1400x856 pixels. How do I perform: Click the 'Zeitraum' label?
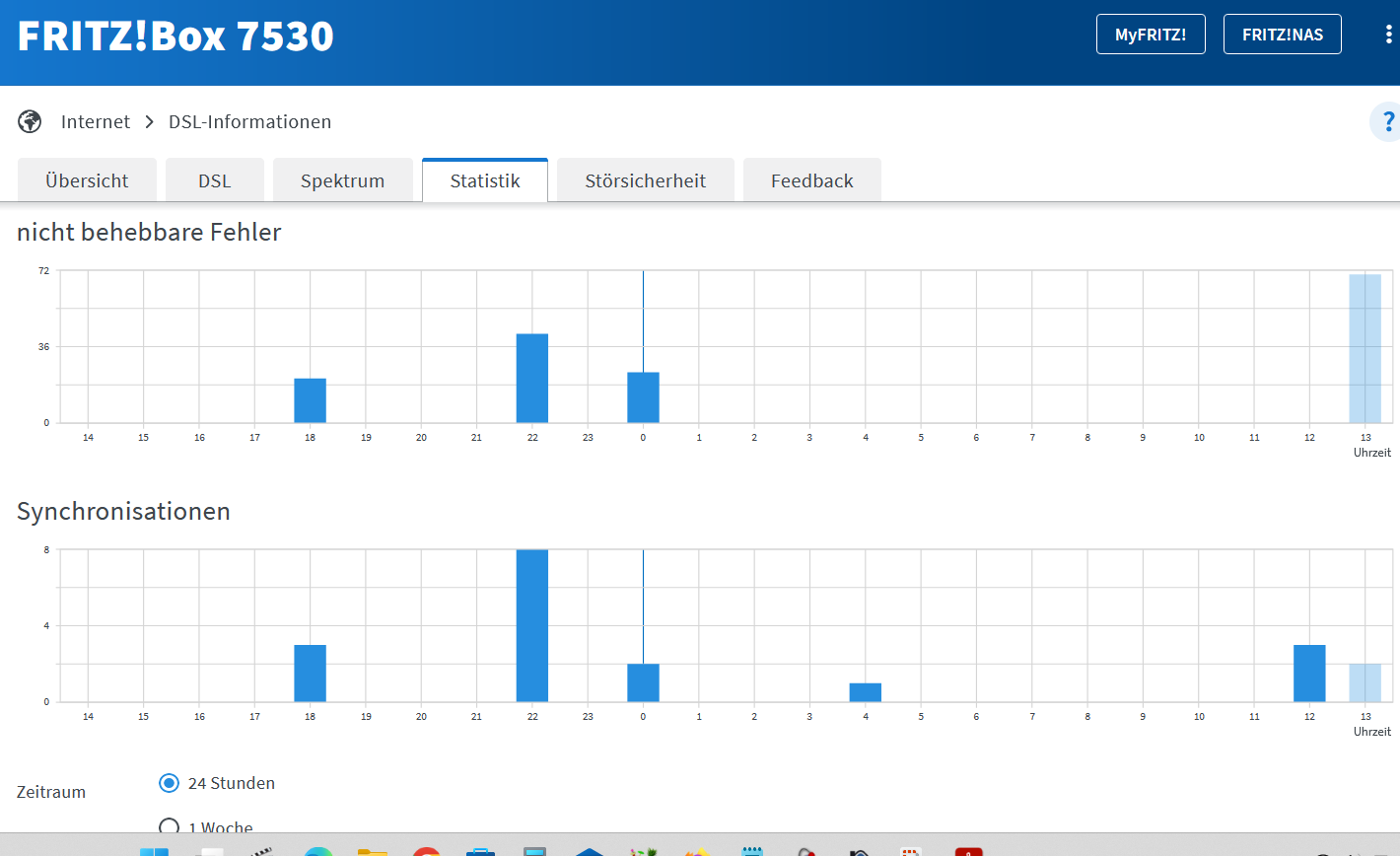coord(51,792)
